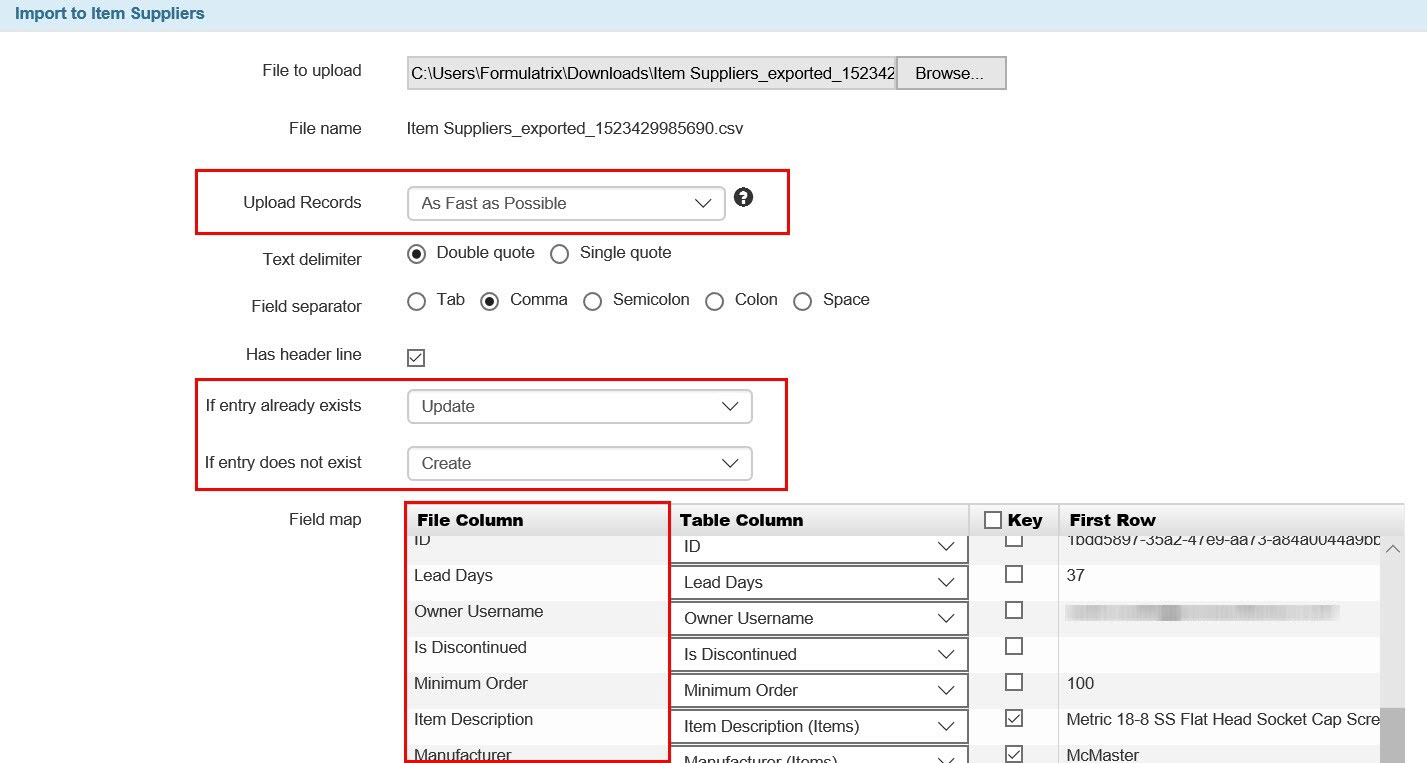Choose Tab as field separator
The image size is (1427, 763).
point(417,301)
